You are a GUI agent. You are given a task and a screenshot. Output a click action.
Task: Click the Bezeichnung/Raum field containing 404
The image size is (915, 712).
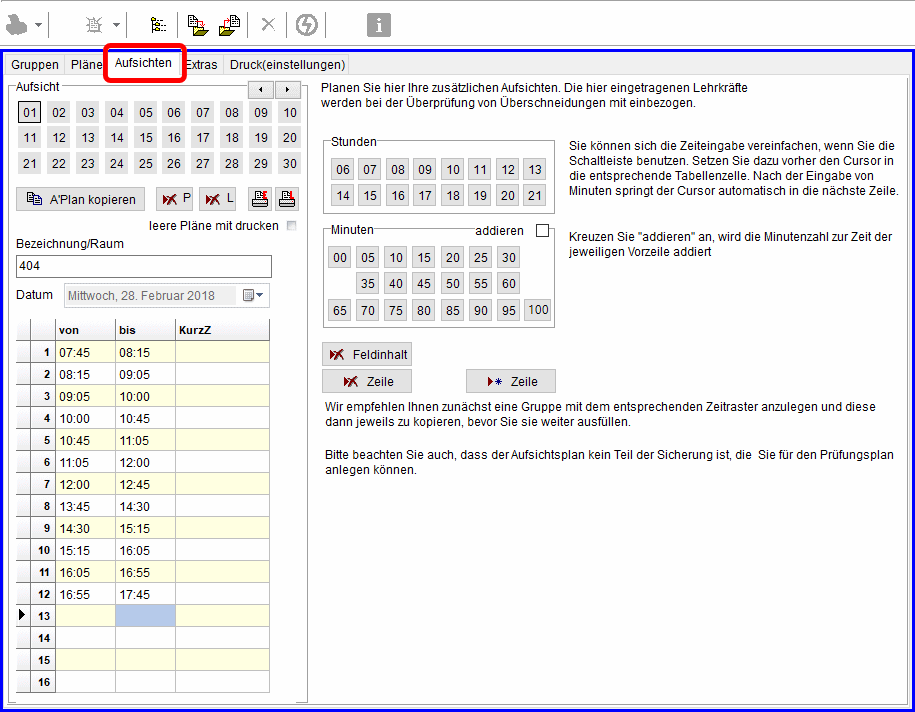(x=144, y=266)
